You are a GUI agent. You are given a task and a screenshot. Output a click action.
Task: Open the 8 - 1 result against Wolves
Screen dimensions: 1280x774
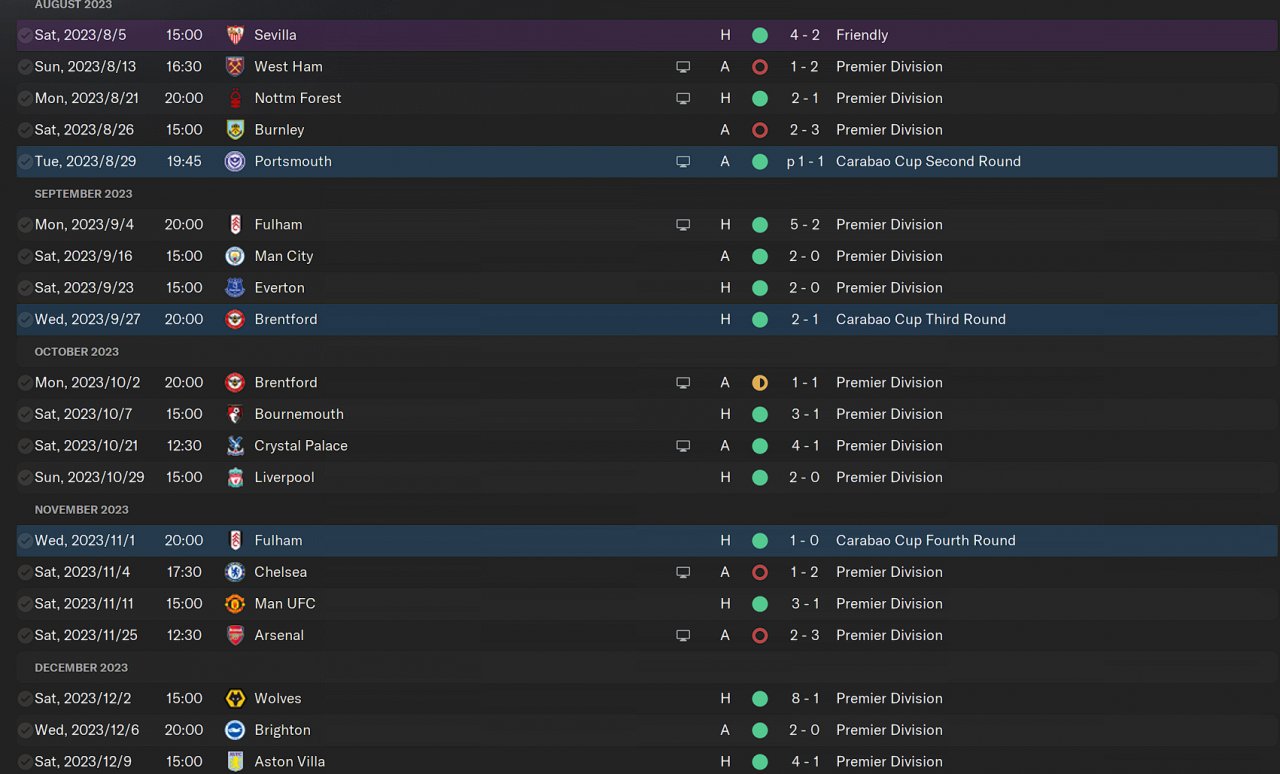point(804,698)
